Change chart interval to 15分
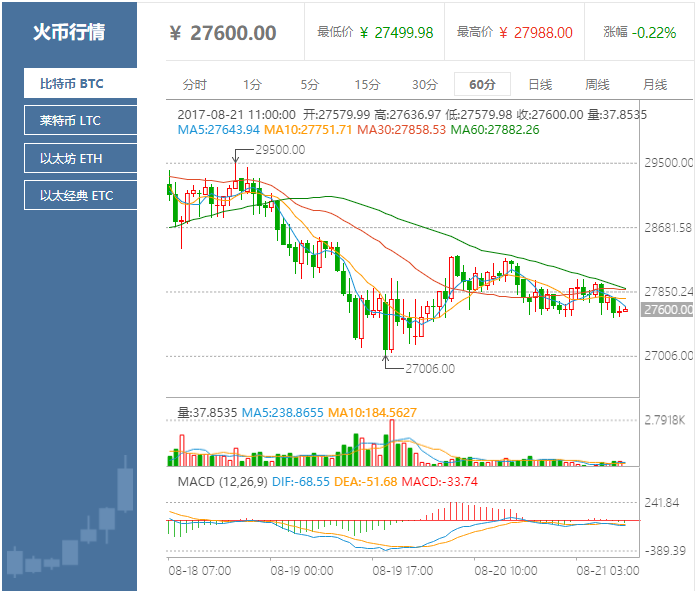Screen dimensions: 695x591 click(367, 84)
